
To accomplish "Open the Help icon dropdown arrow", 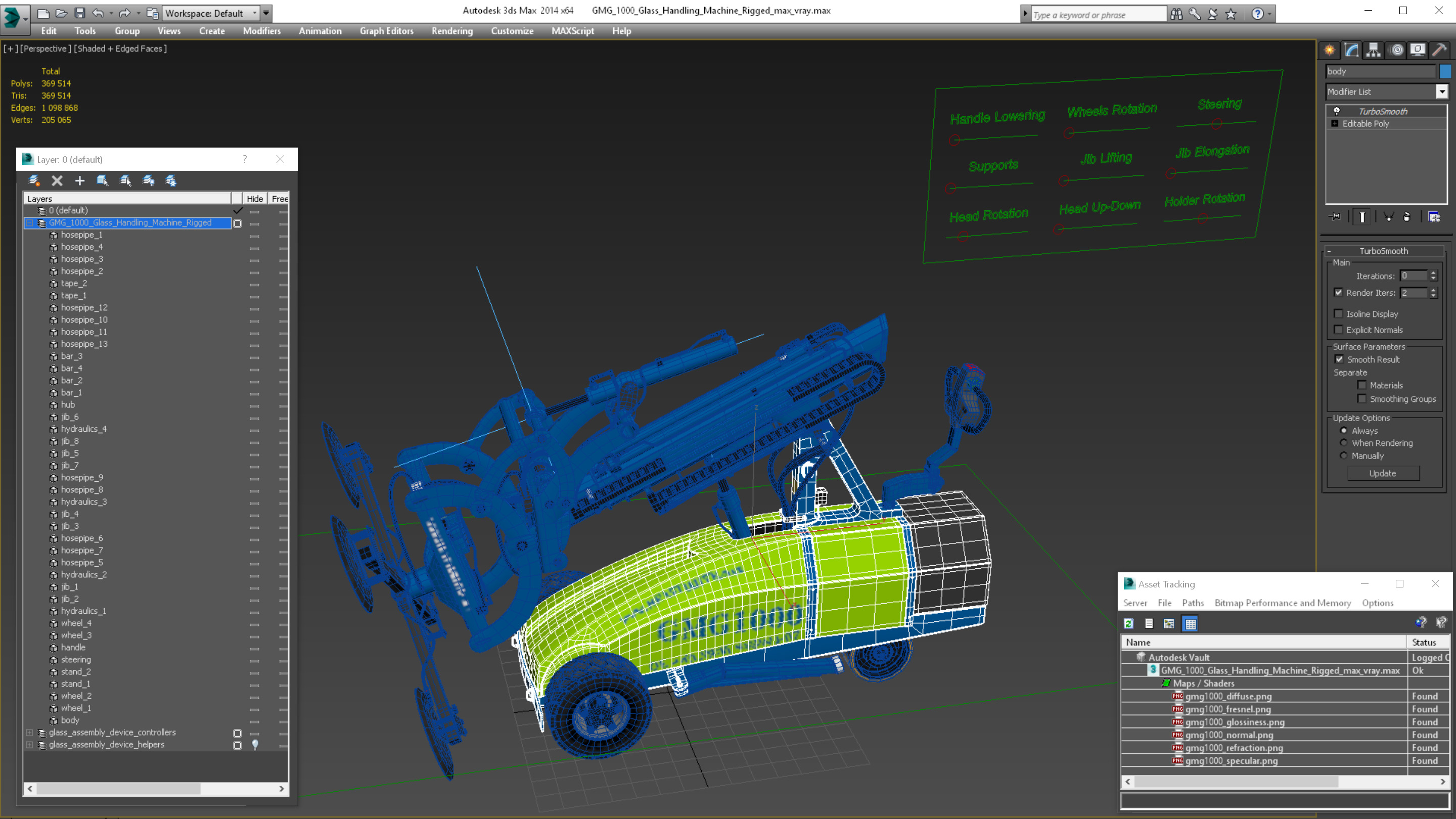I will [1270, 14].
